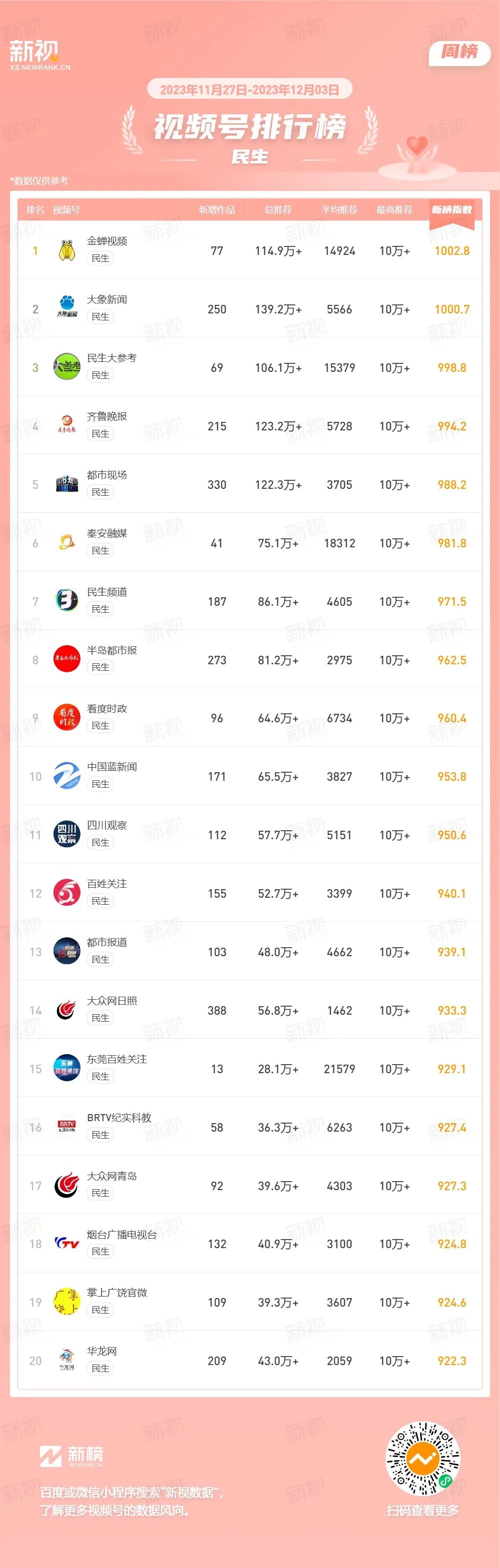Click the 半岛都市报 red circle avatar
Viewport: 500px width, 1568px height.
point(67,659)
